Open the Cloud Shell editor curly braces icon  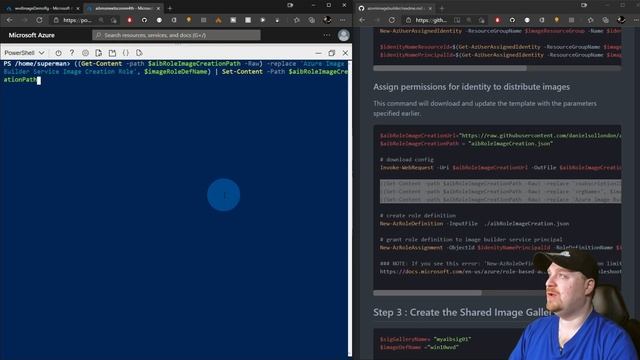pyautogui.click(x=126, y=53)
